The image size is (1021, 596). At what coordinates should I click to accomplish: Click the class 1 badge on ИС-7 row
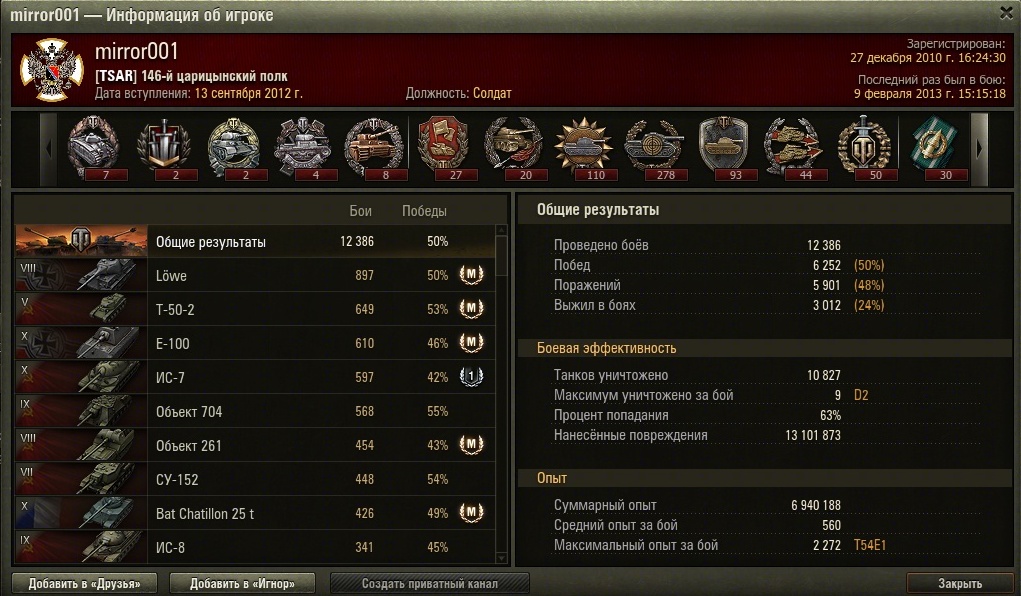pos(471,376)
